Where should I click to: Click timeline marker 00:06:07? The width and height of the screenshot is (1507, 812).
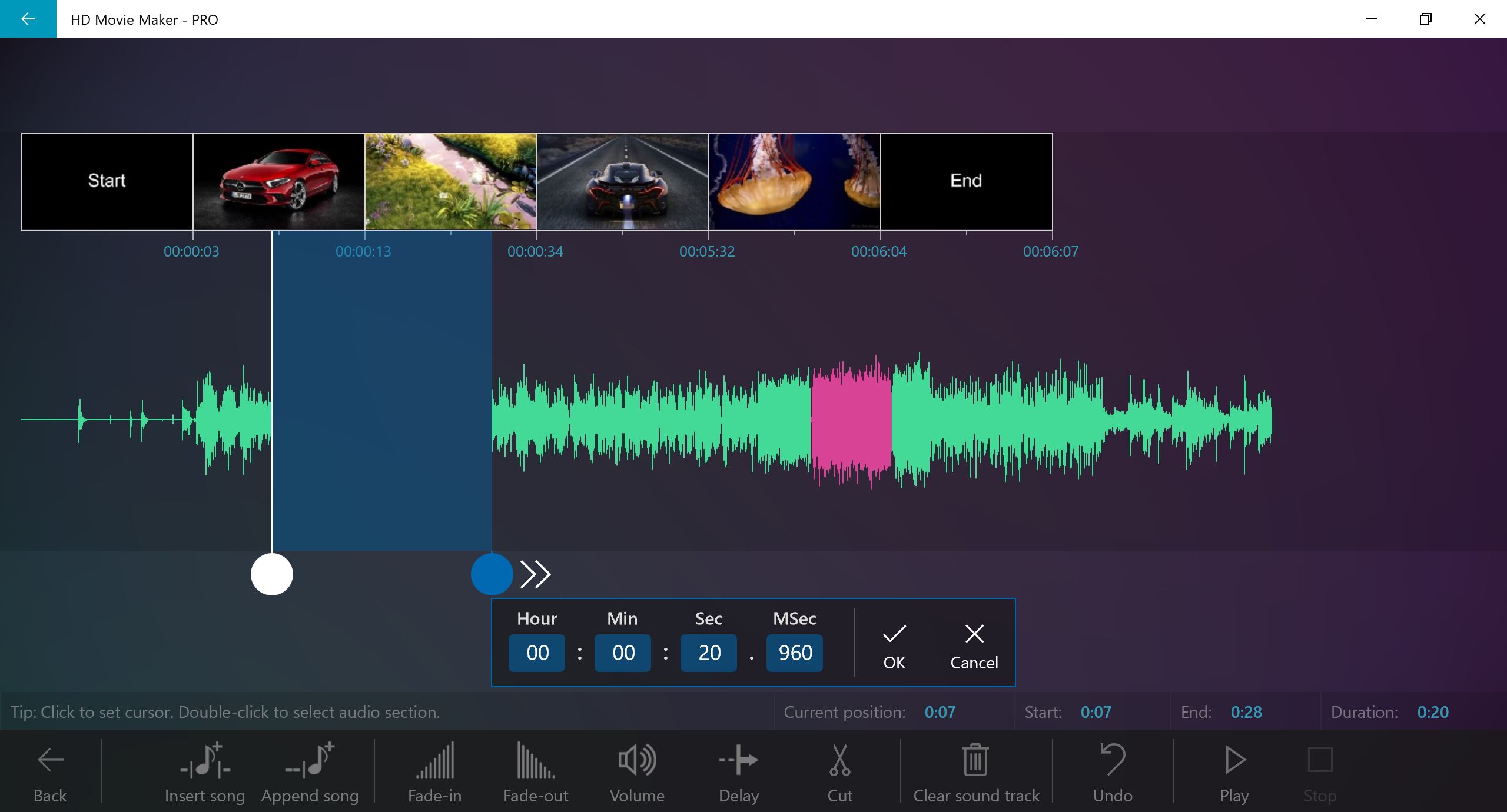[1051, 252]
